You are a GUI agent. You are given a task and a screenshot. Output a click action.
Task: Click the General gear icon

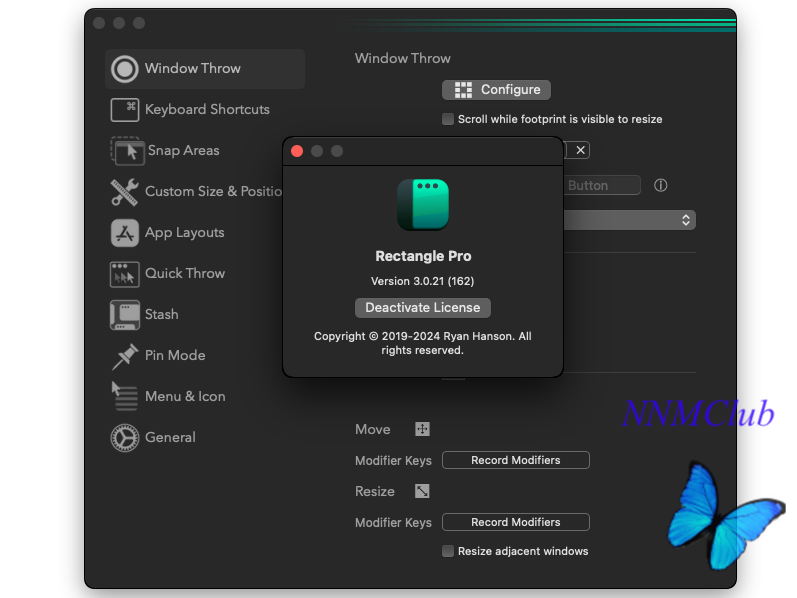(x=125, y=438)
